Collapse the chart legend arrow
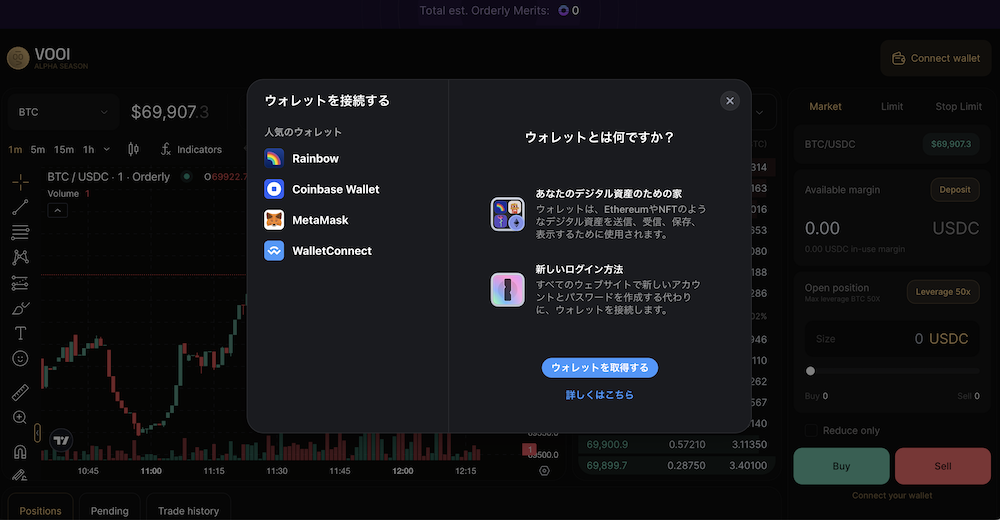 coord(57,210)
